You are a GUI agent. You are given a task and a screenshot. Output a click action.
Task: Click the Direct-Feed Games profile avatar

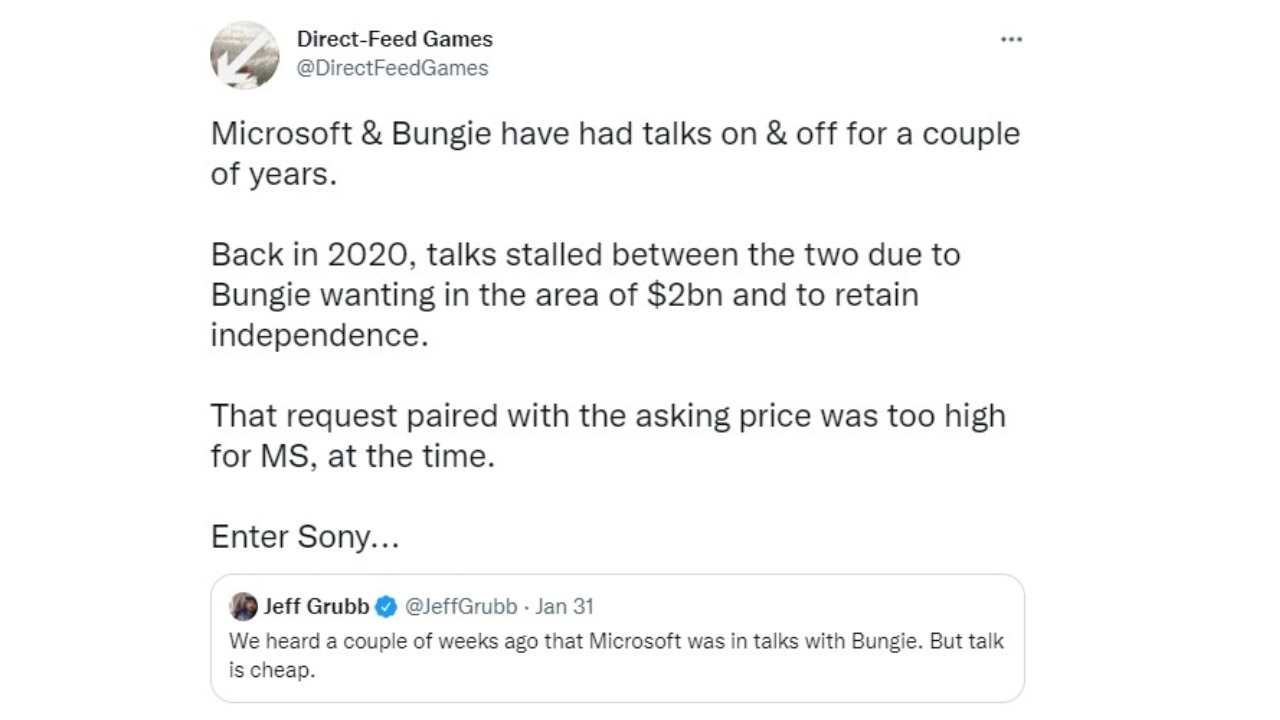point(245,55)
